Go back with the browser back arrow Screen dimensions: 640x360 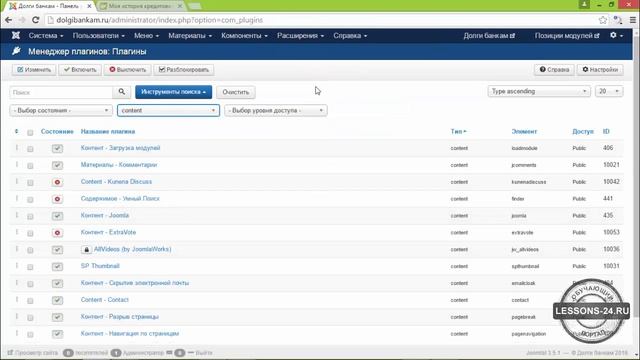(9, 20)
